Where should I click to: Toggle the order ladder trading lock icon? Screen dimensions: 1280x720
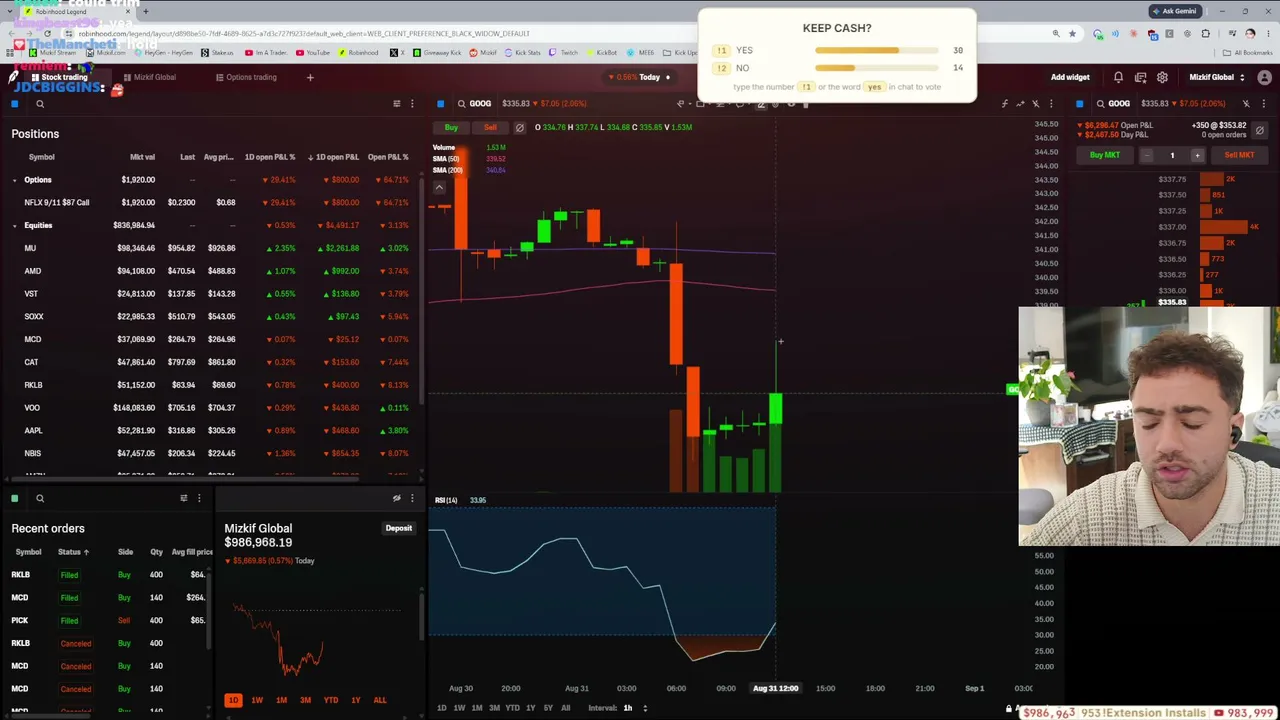pyautogui.click(x=1260, y=130)
